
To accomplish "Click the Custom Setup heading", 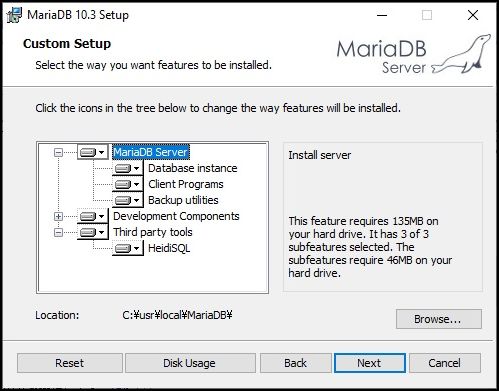I will point(67,44).
